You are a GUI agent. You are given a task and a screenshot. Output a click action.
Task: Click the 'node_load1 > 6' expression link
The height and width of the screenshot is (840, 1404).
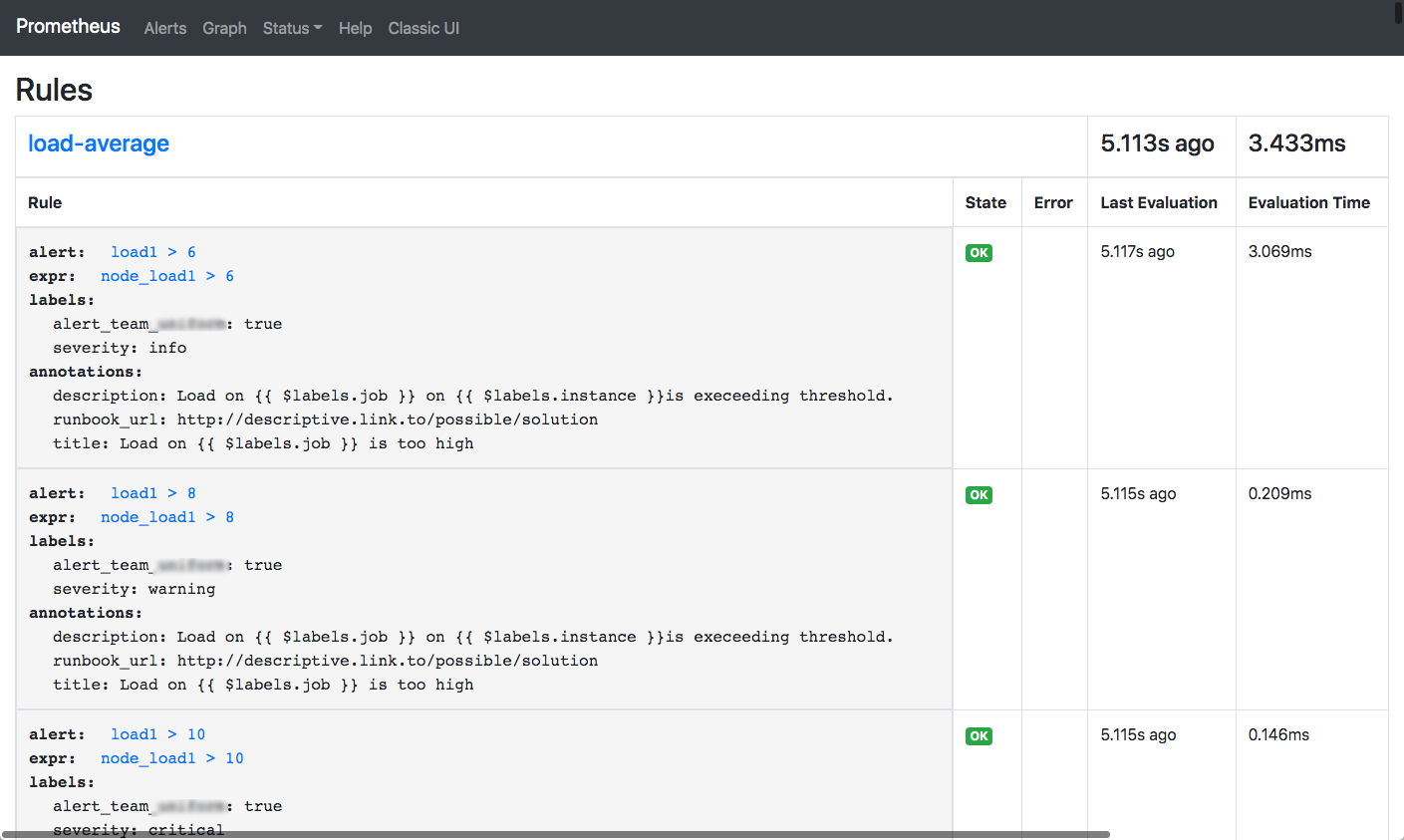[x=167, y=276]
